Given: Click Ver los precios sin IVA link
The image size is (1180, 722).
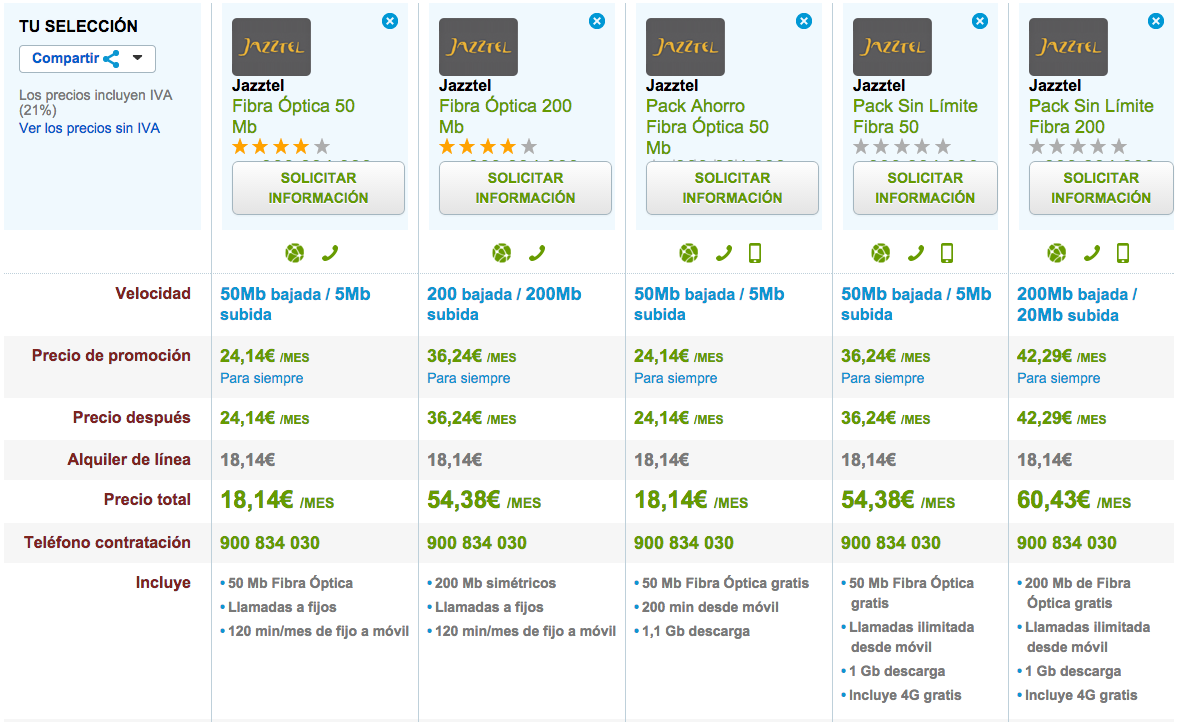Looking at the screenshot, I should tap(90, 128).
